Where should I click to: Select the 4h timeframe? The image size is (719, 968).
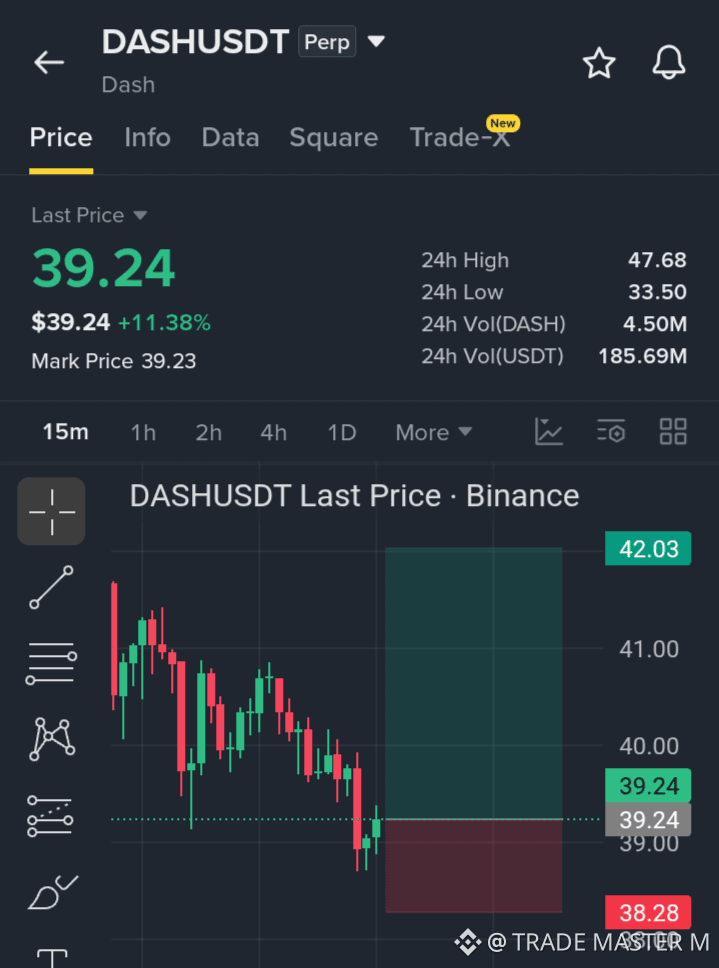tap(273, 432)
